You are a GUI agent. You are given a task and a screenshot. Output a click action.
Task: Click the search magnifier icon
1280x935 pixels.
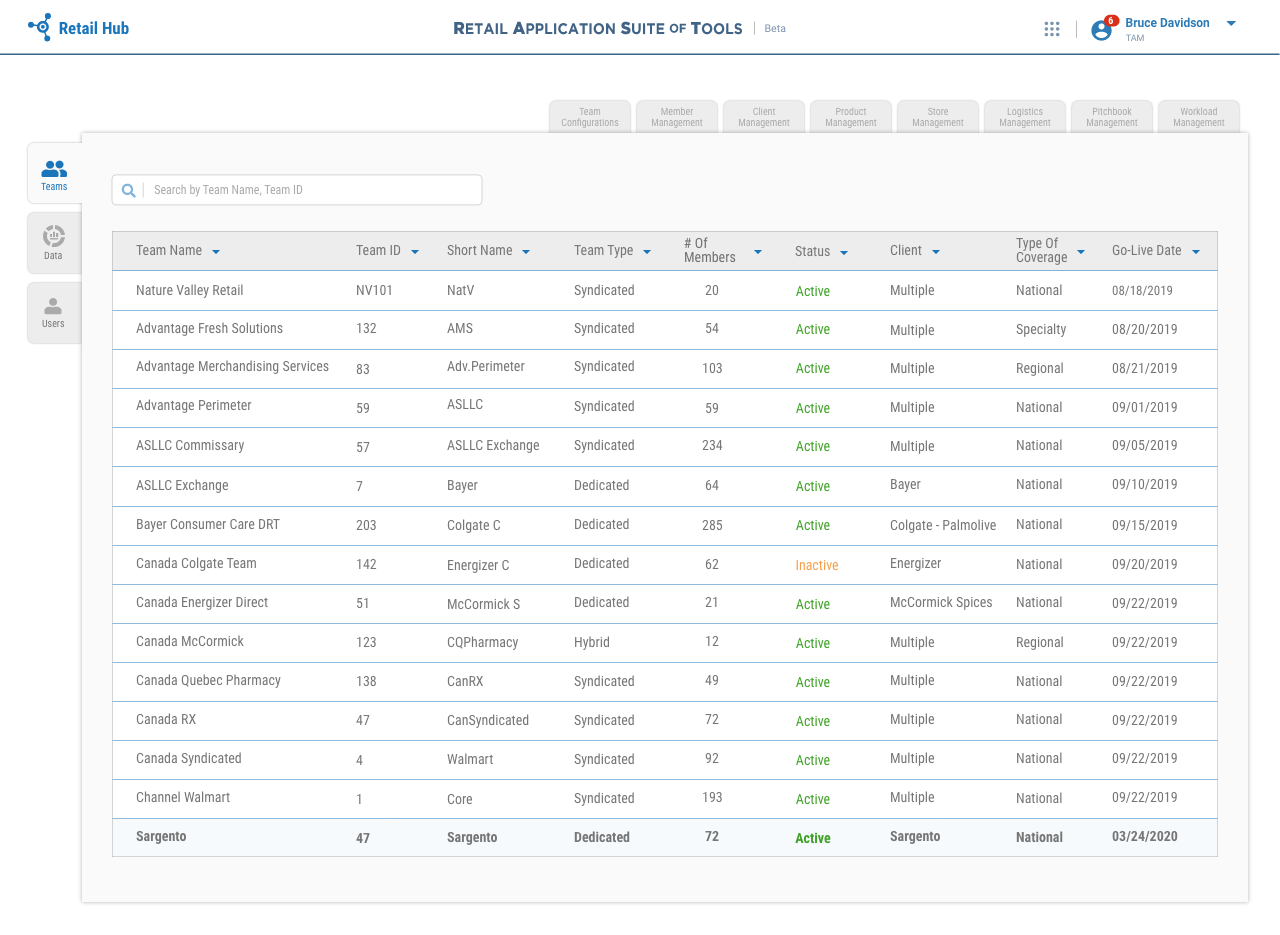click(128, 190)
